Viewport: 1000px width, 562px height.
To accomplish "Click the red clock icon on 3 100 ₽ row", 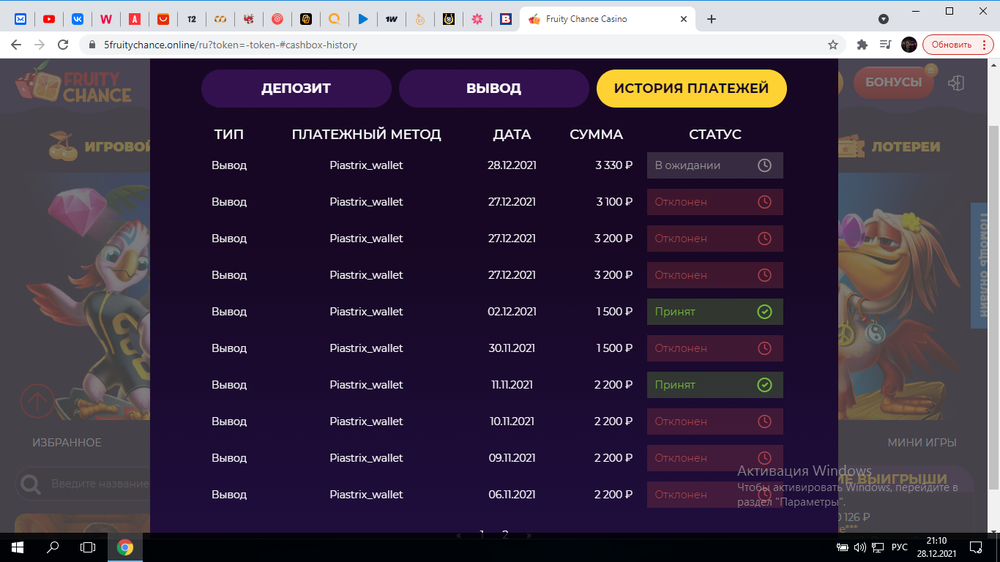I will coord(765,202).
